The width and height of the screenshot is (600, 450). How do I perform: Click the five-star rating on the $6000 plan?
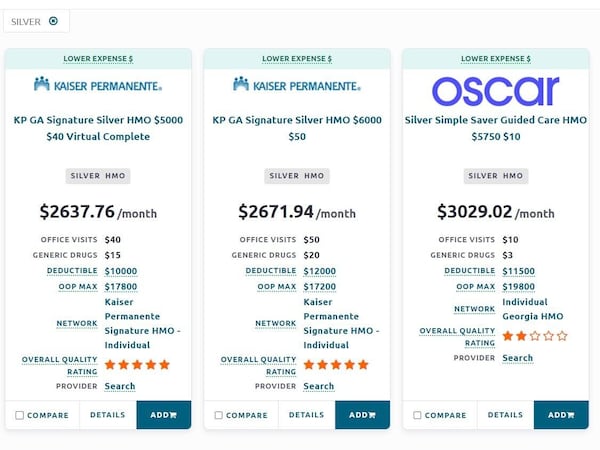click(336, 365)
